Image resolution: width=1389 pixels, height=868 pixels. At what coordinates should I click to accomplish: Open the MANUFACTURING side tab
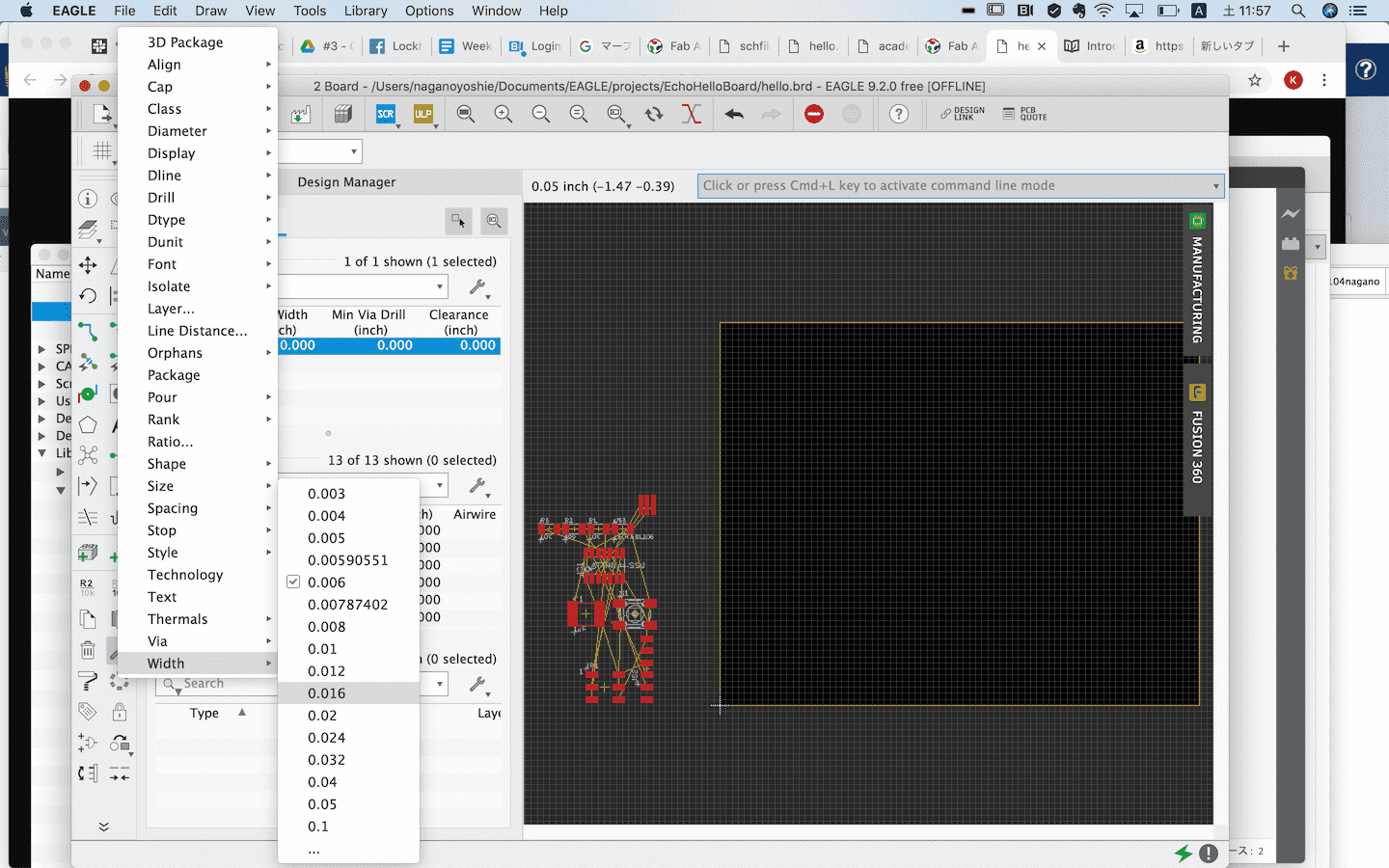[1197, 280]
